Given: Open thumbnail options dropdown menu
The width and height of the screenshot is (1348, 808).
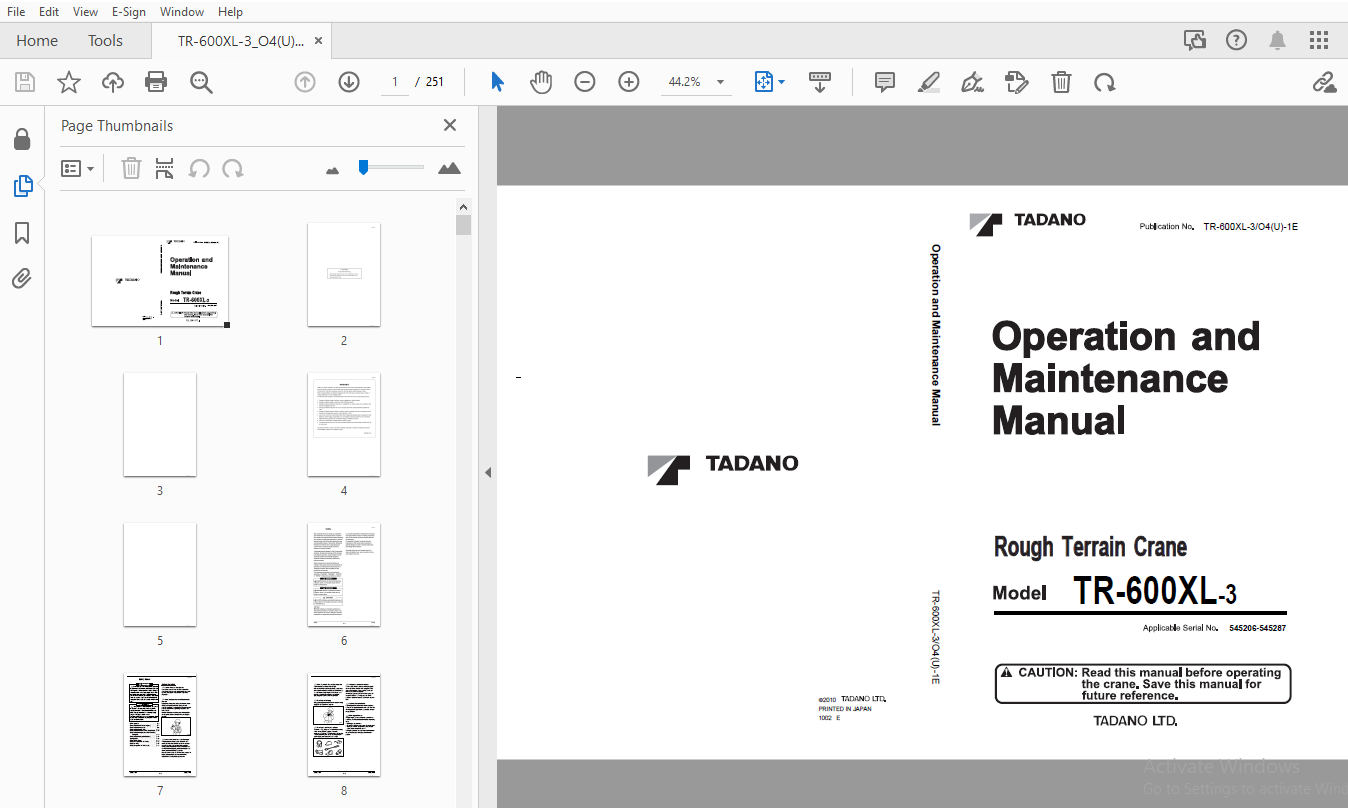Looking at the screenshot, I should pos(78,169).
